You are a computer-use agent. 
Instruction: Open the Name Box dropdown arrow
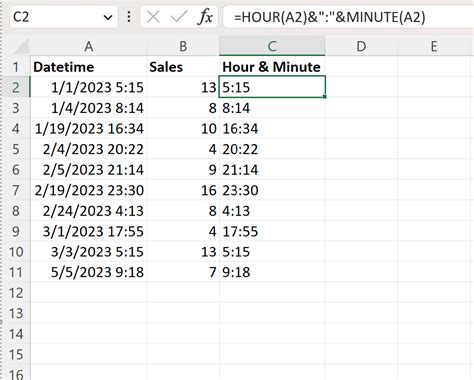pos(108,17)
